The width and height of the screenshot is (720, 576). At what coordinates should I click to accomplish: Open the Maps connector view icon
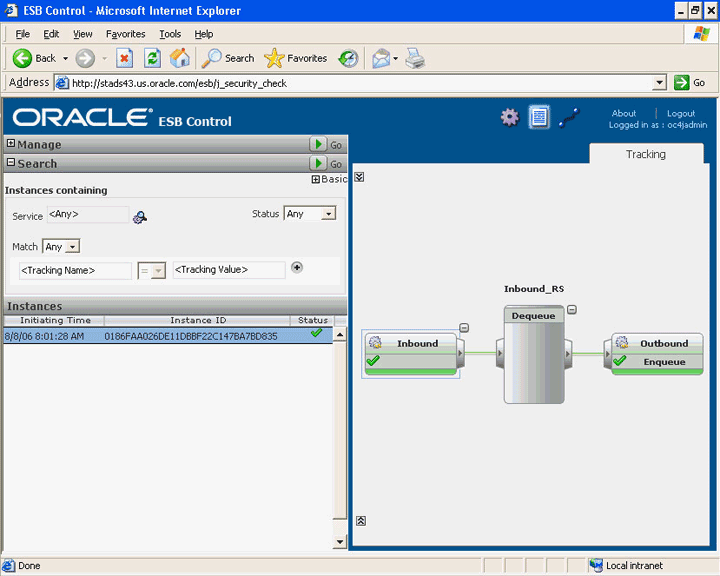pyautogui.click(x=569, y=118)
